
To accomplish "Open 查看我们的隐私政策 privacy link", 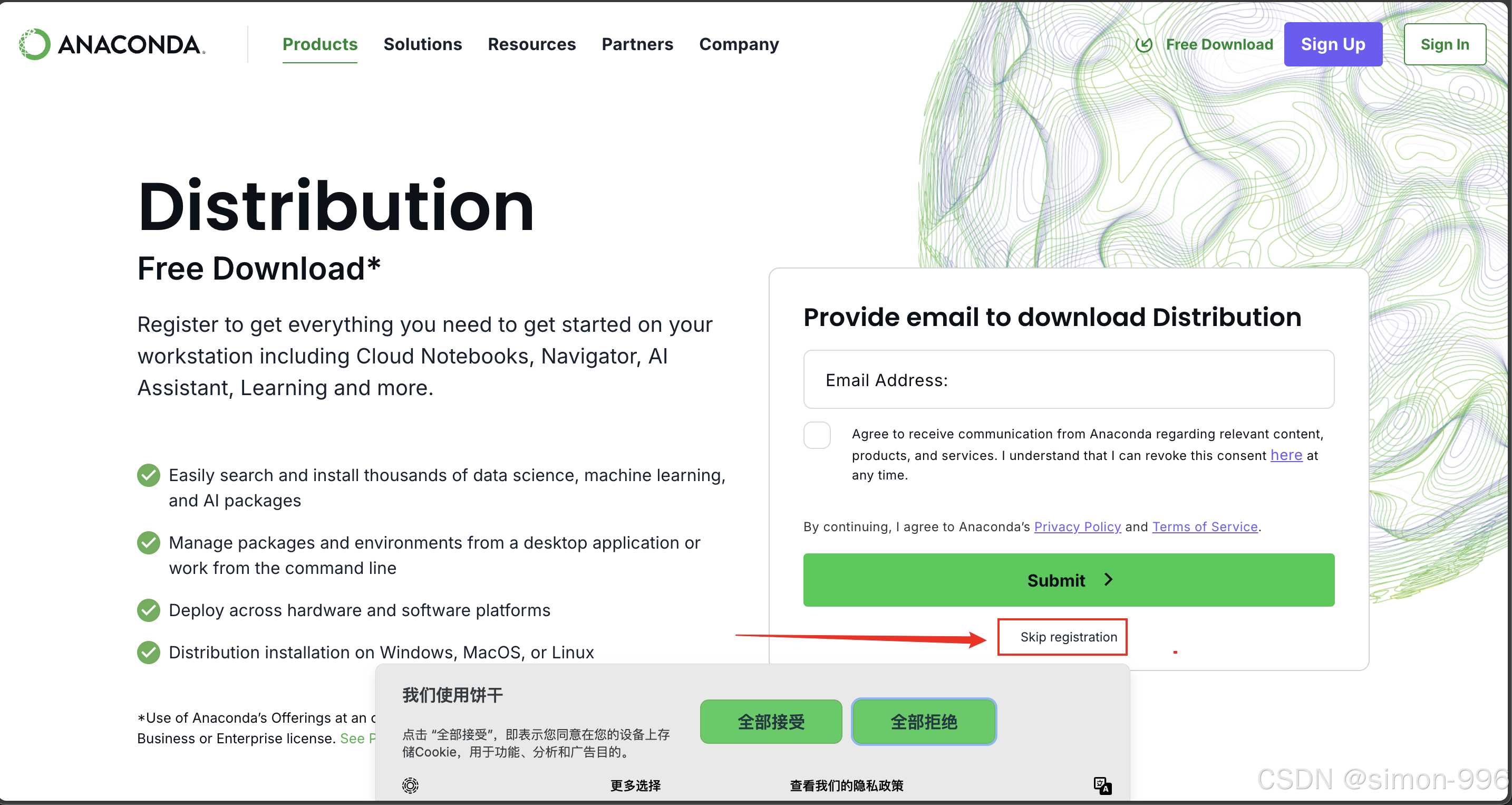I will [846, 785].
